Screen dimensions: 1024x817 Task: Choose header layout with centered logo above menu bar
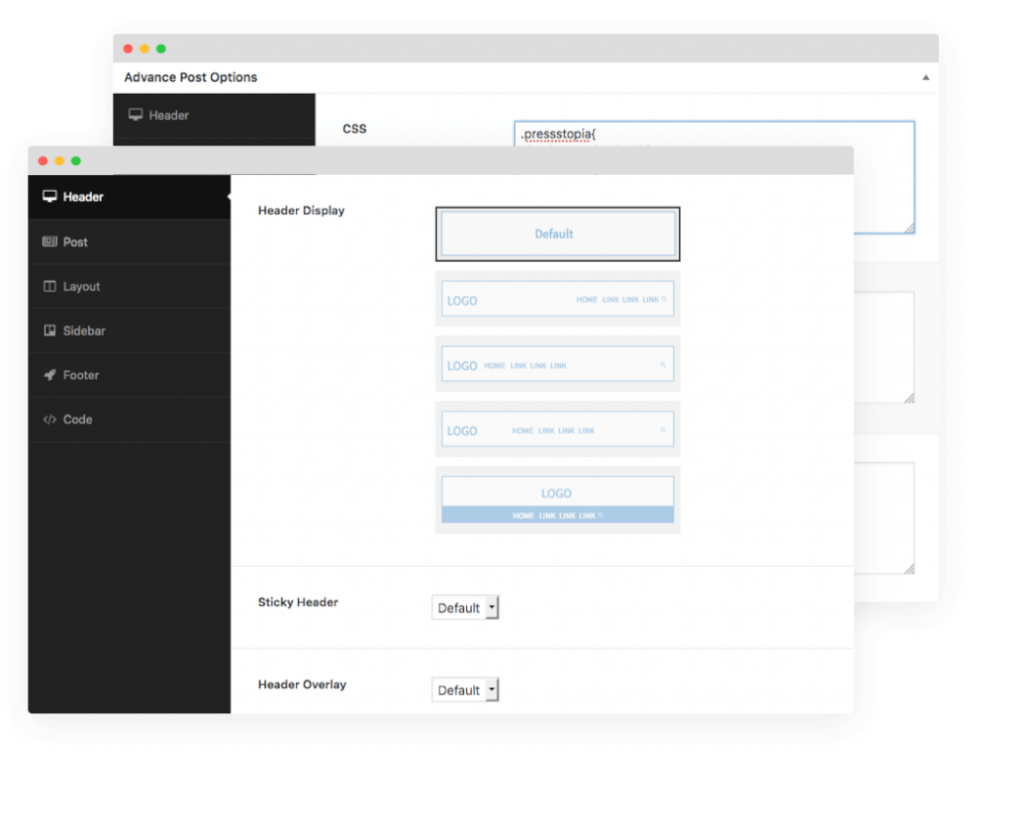(x=557, y=500)
